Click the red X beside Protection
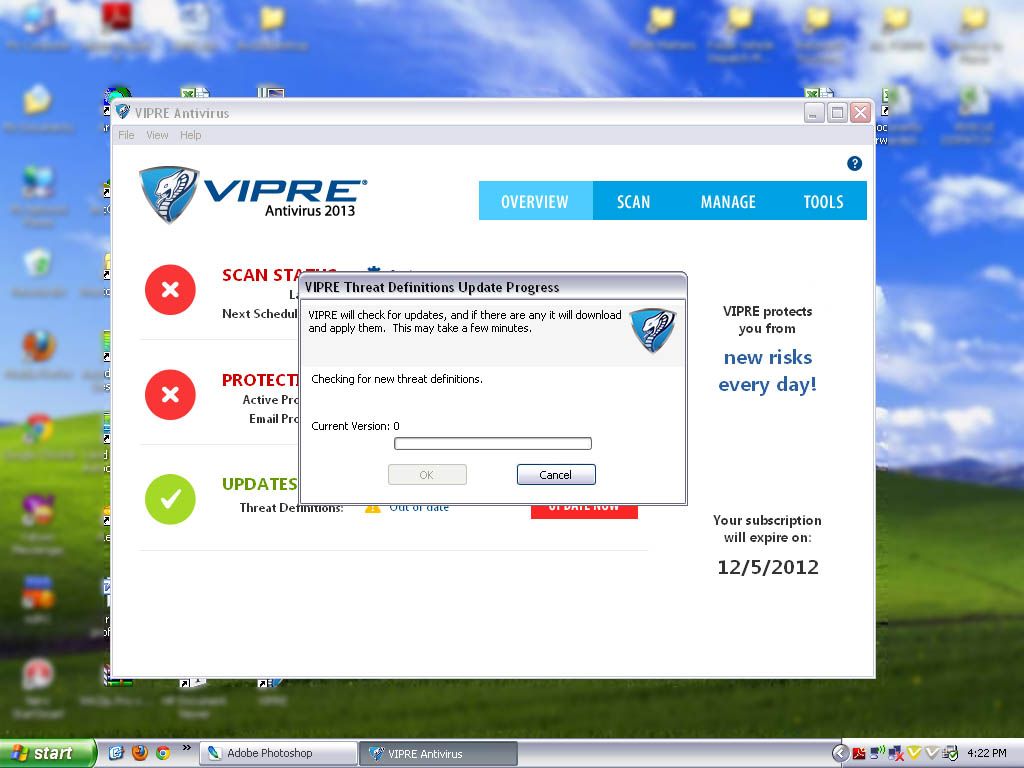The width and height of the screenshot is (1024, 768). [x=170, y=394]
